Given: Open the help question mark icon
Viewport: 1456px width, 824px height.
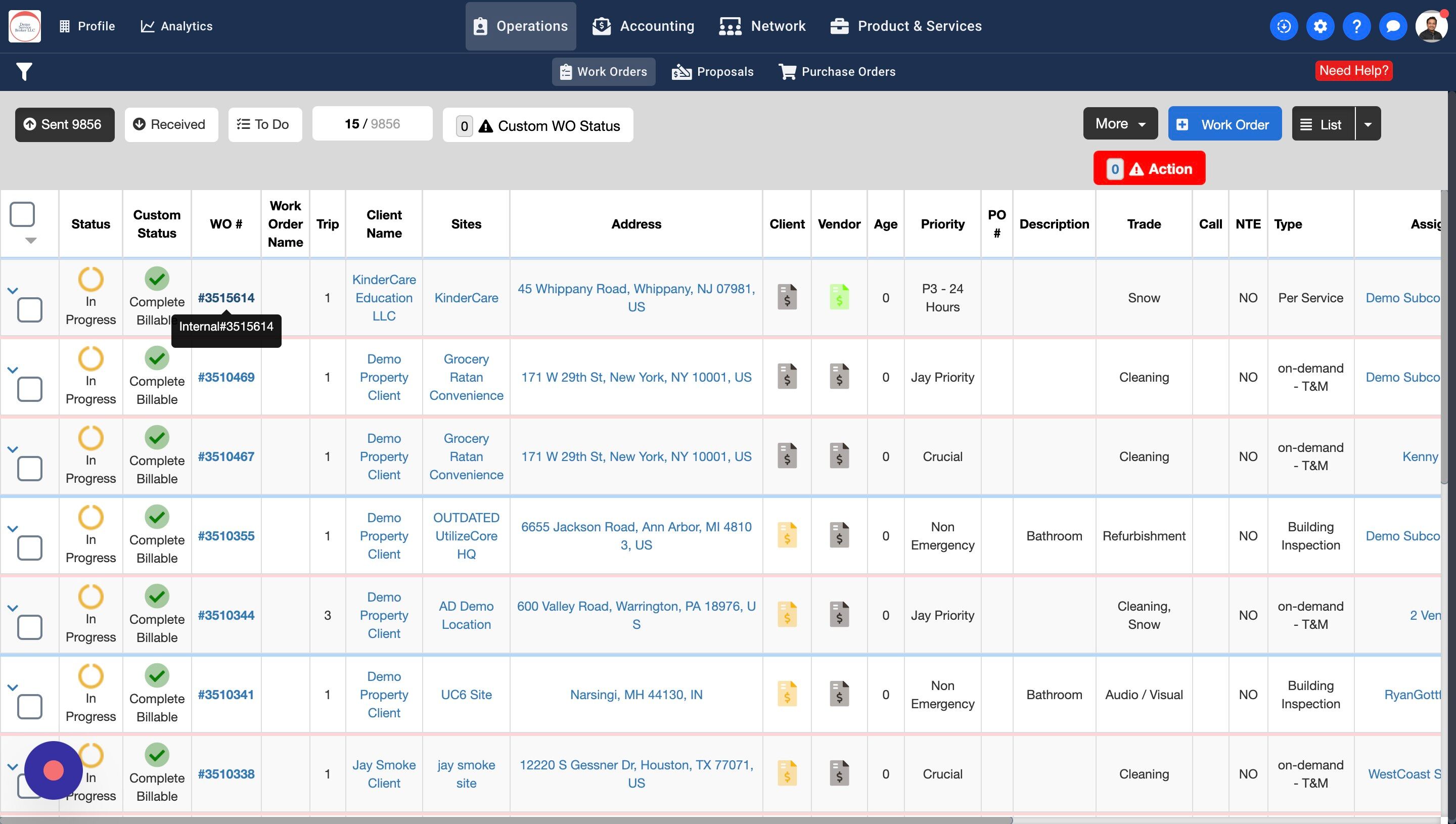Looking at the screenshot, I should coord(1356,26).
